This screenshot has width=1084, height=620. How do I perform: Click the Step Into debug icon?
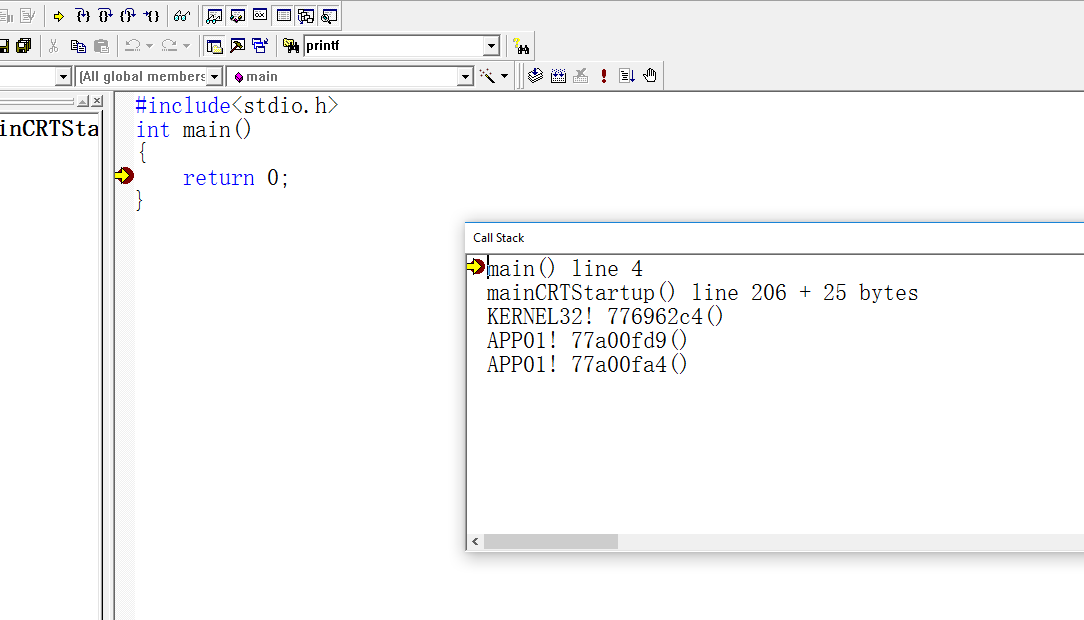83,16
